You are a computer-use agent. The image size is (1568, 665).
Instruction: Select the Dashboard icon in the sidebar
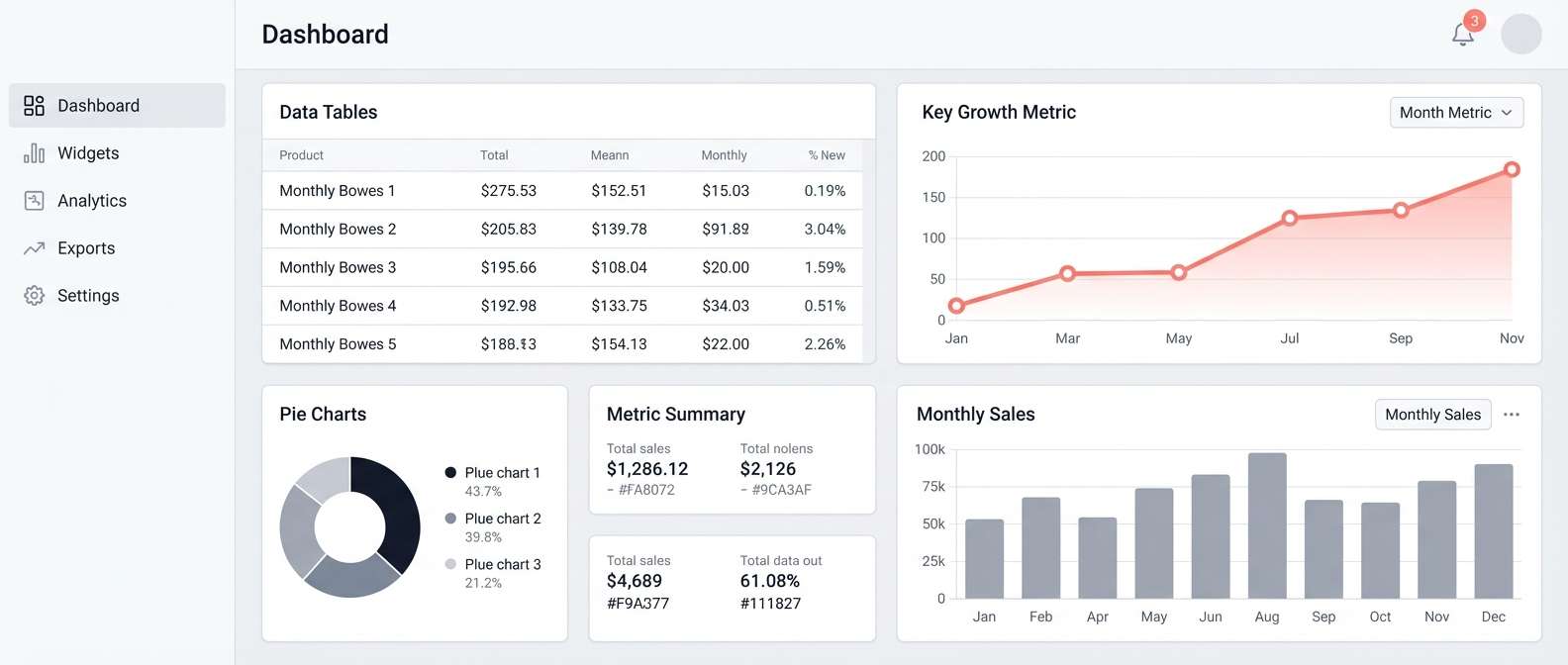(x=34, y=104)
